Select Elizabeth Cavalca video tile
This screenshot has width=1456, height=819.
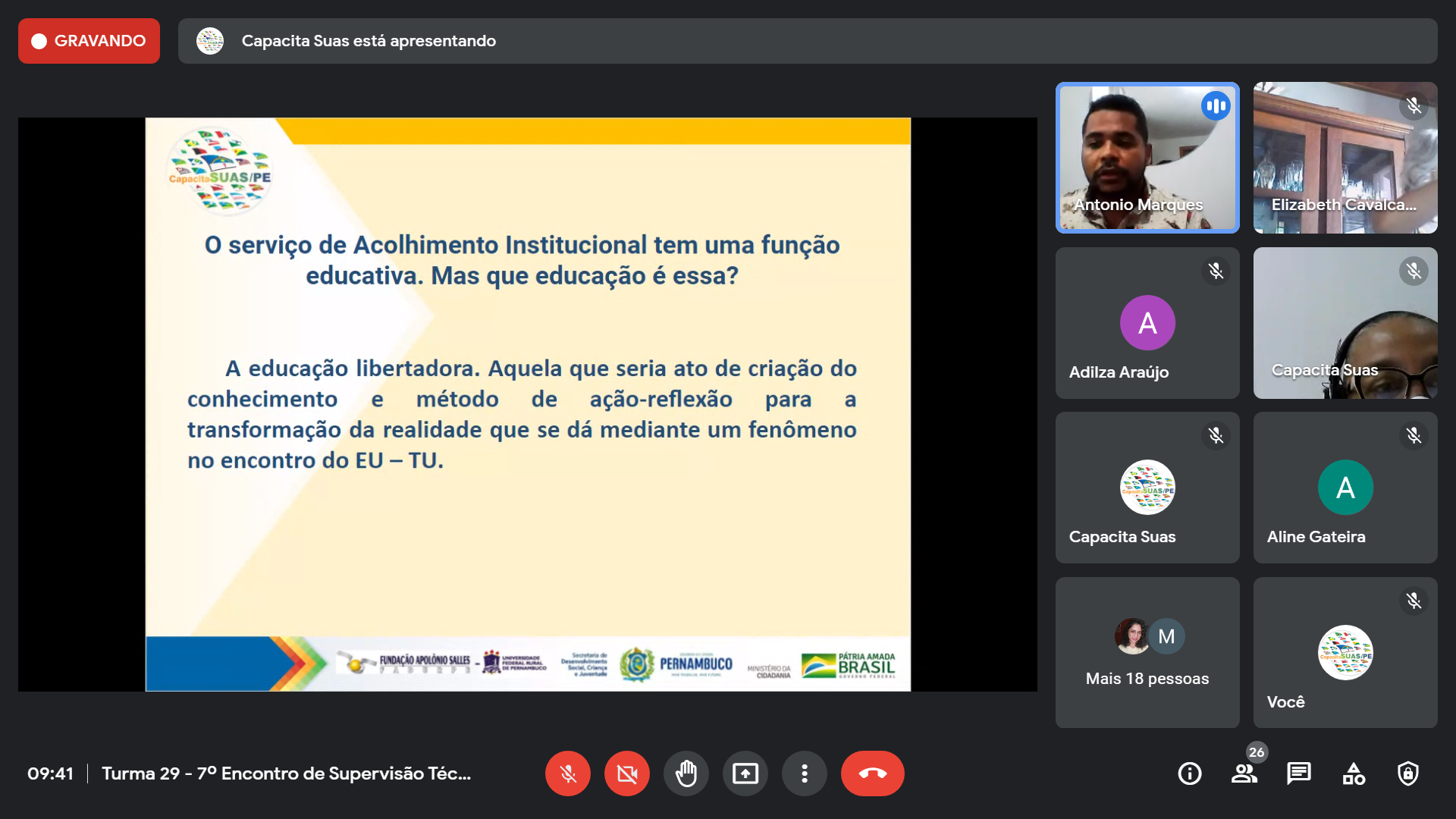(1345, 158)
